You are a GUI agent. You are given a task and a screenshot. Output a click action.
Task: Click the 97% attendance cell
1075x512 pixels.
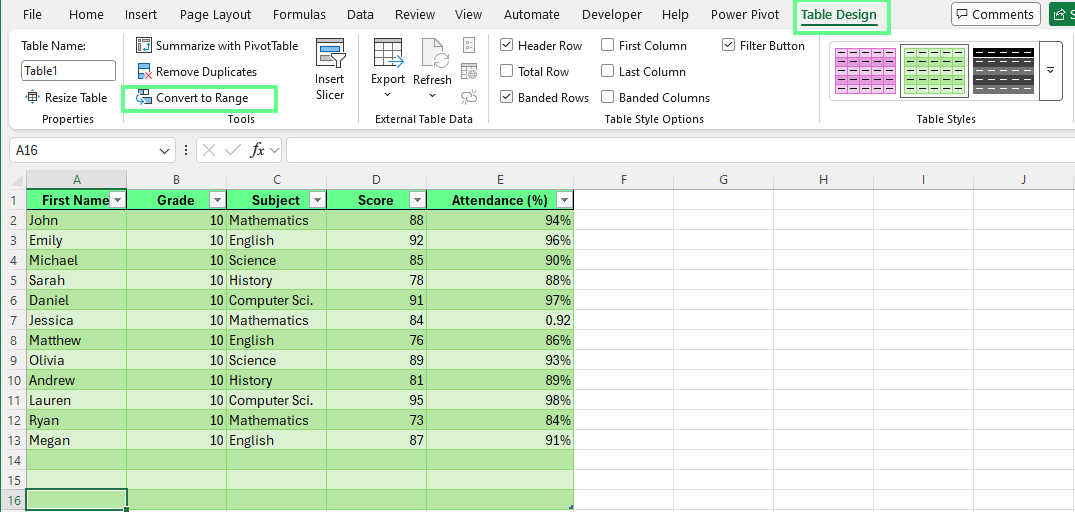[500, 300]
